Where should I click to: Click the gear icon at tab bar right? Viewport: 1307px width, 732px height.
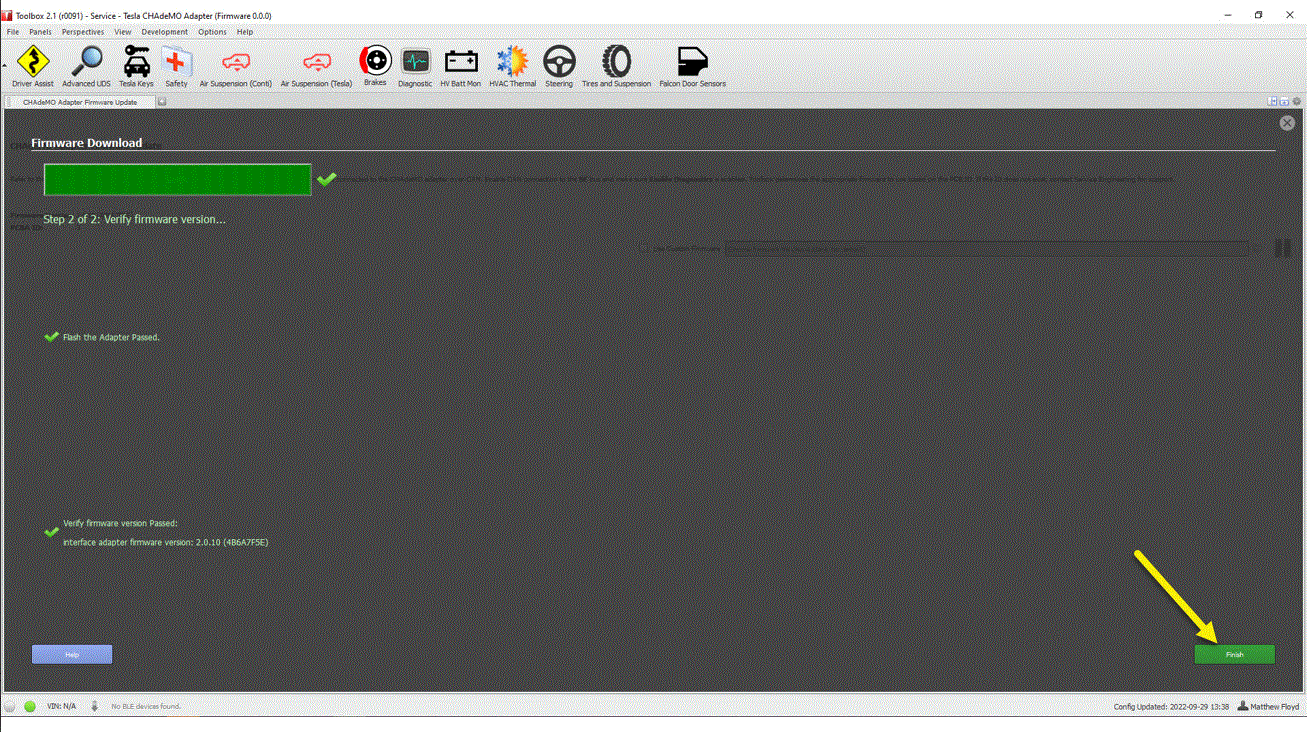click(x=1297, y=102)
